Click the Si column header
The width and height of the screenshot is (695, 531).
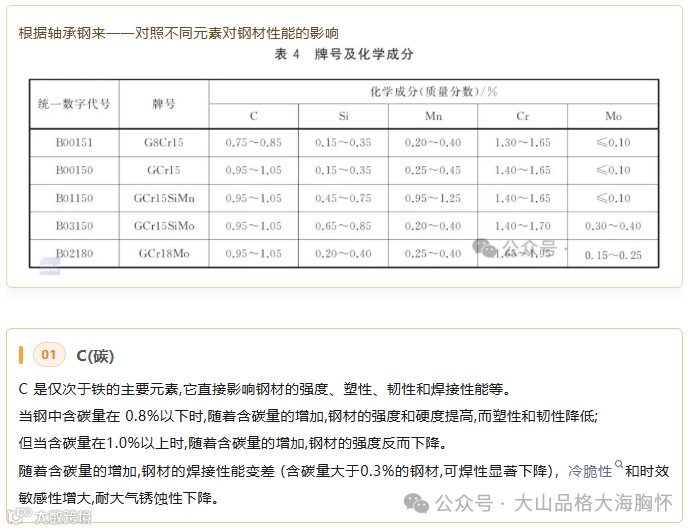[x=344, y=116]
